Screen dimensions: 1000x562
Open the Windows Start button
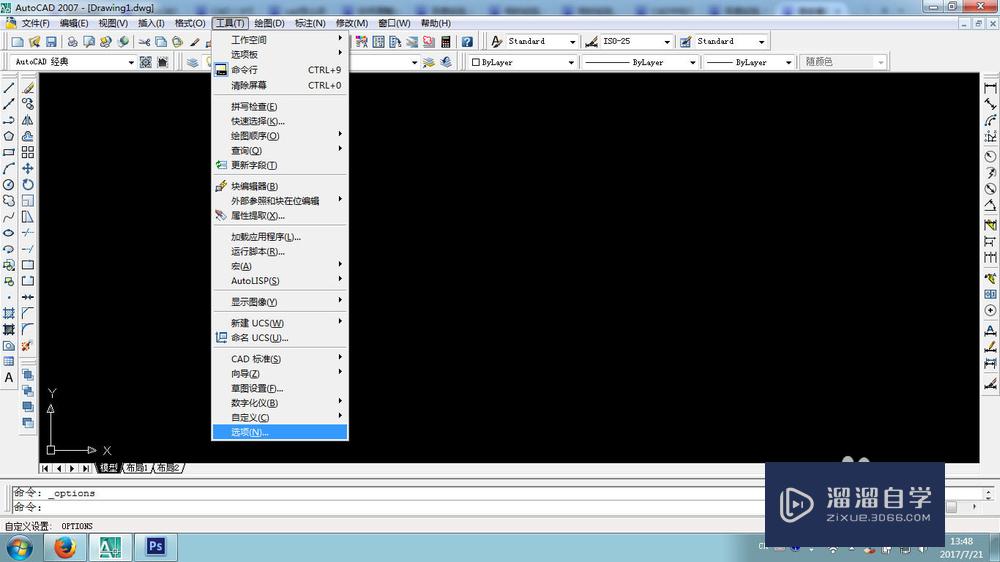tap(19, 547)
